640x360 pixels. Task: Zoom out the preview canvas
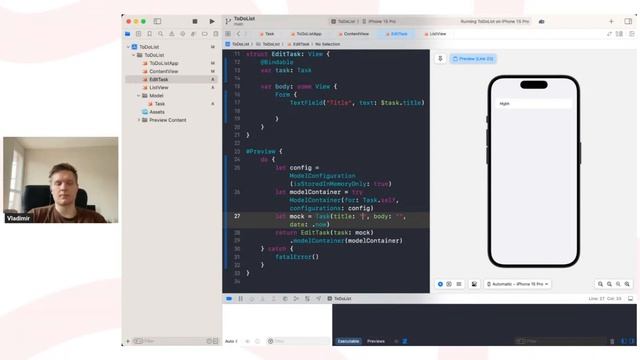[x=600, y=284]
